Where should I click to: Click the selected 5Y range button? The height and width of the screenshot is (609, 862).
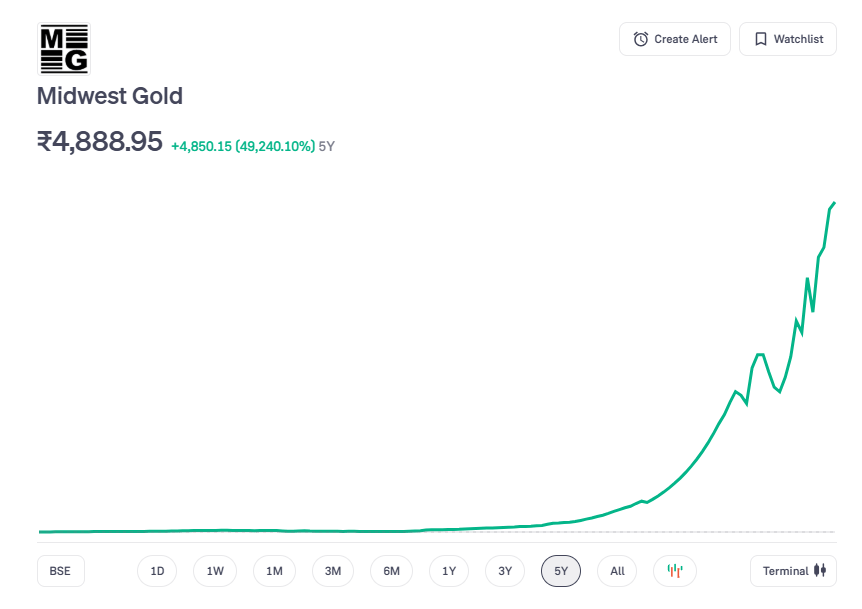point(561,571)
